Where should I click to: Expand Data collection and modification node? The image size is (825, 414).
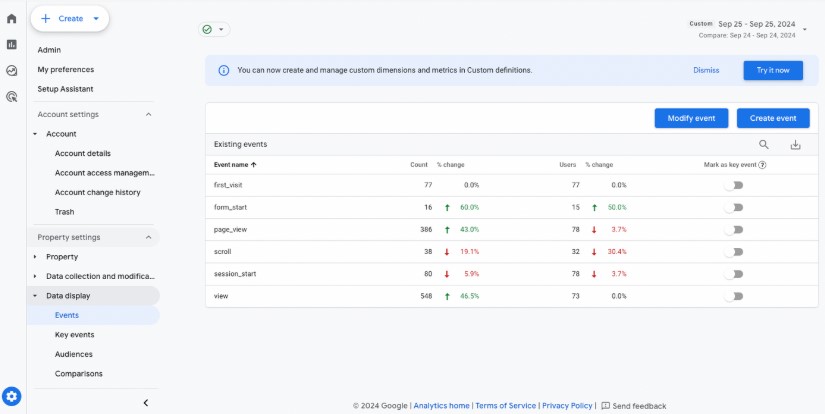35,277
